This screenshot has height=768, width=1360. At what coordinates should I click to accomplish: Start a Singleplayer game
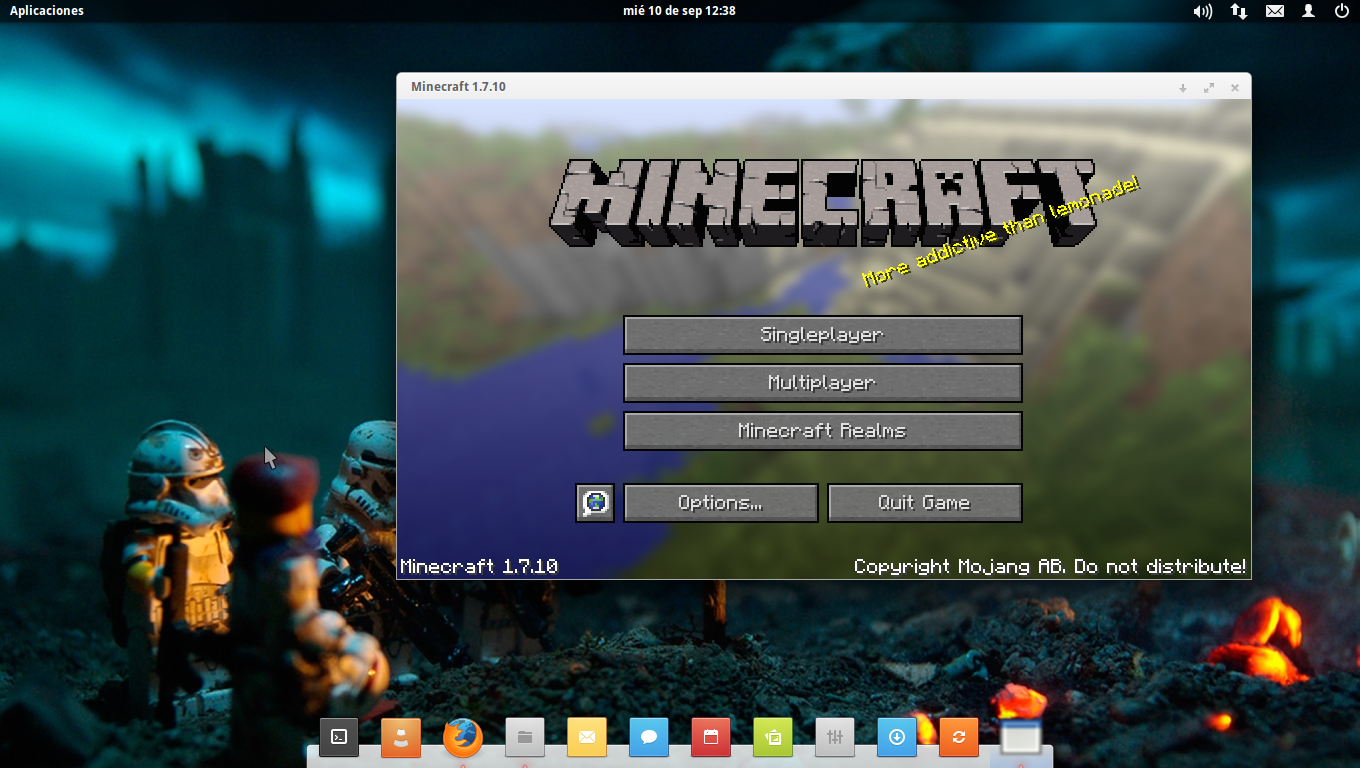point(822,335)
